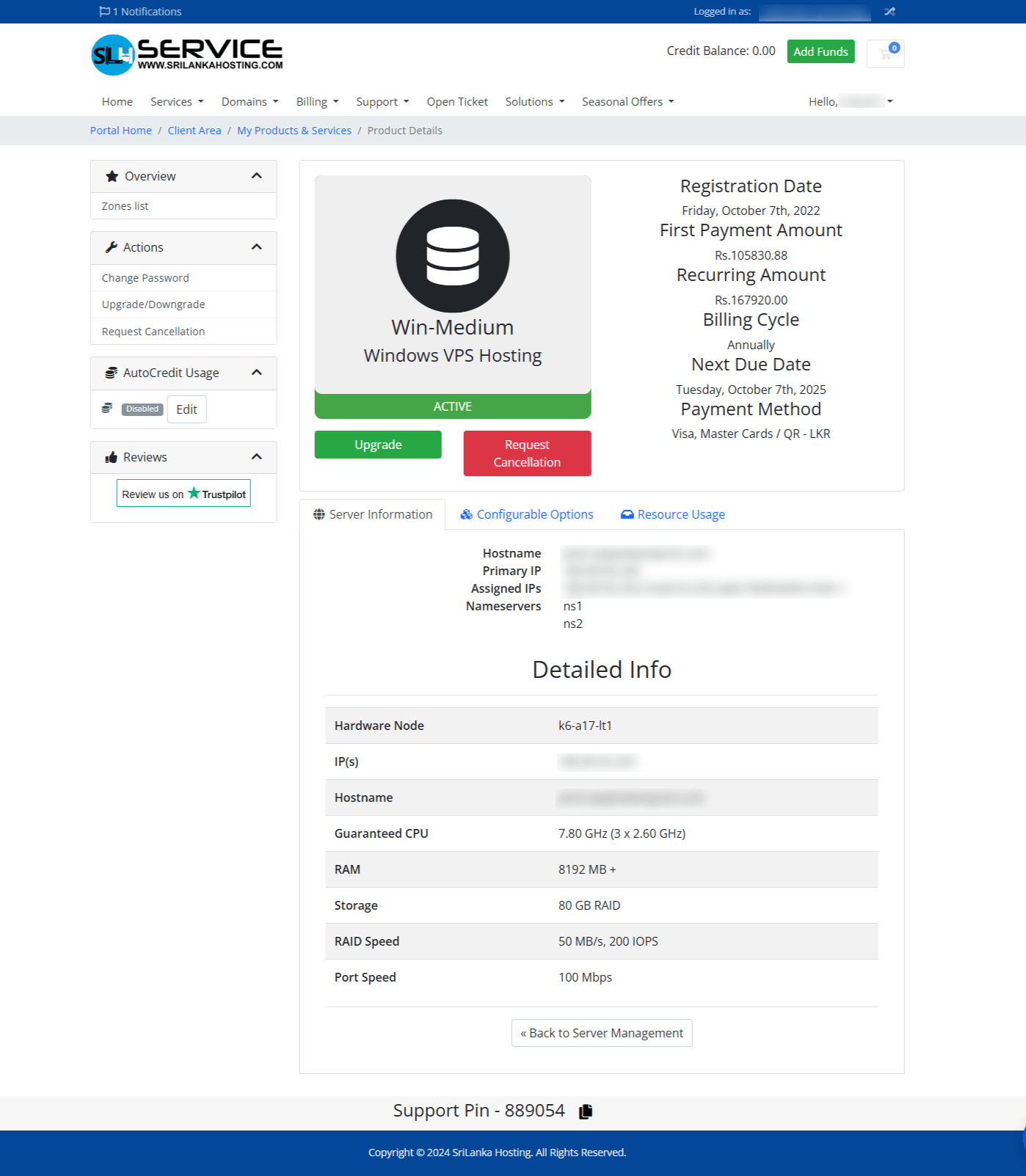
Task: Collapse the AutoCredit Usage panel chevron
Action: [x=257, y=373]
